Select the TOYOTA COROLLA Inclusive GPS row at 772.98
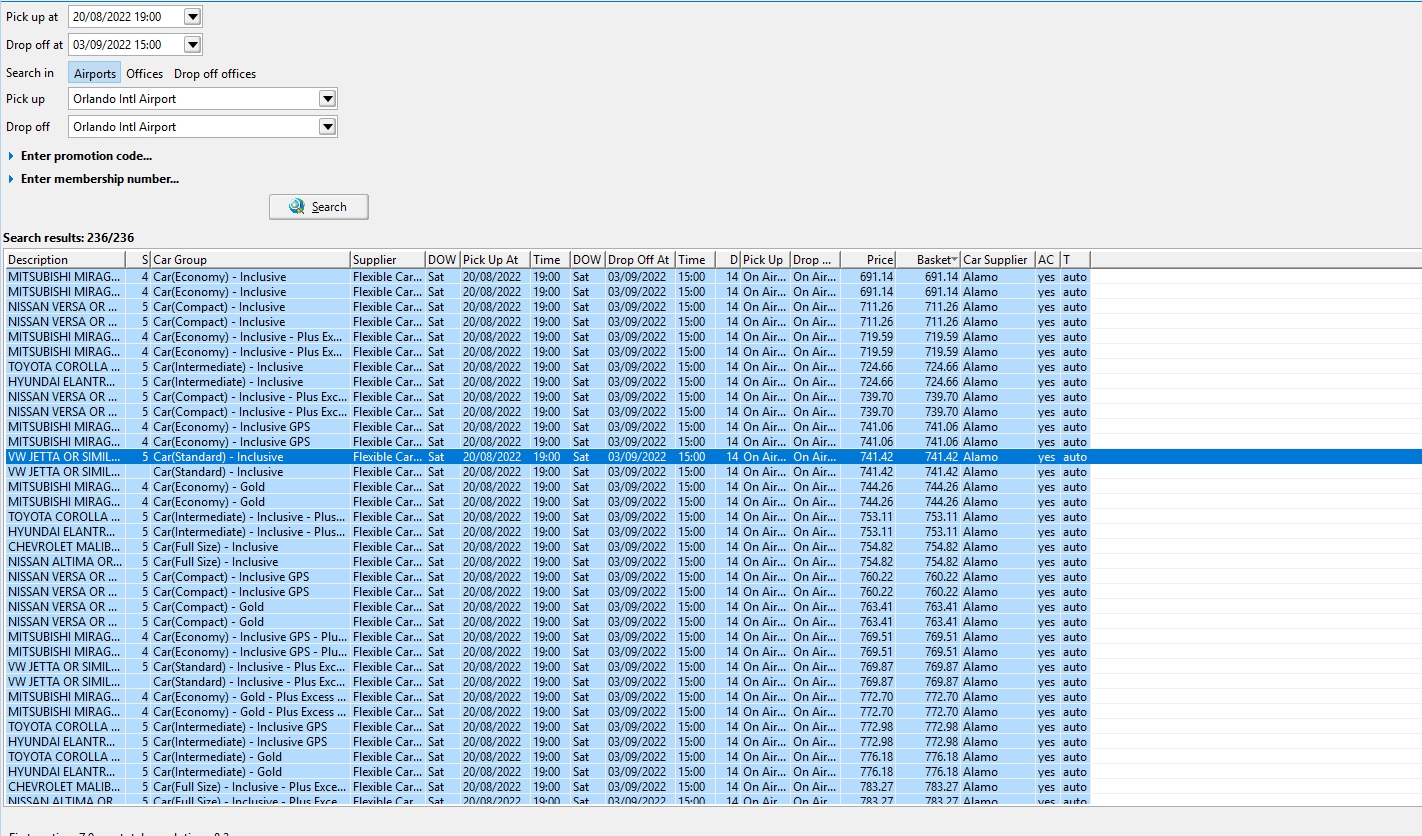The image size is (1422, 836). pos(547,727)
